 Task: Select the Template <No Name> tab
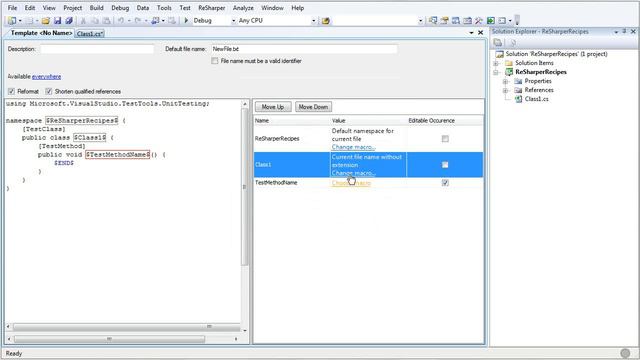(x=41, y=33)
